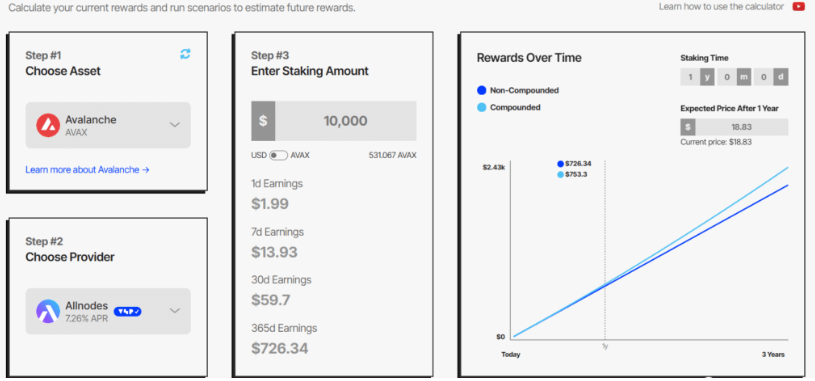This screenshot has width=815, height=381.
Task: Click the refresh icon in Step #1
Action: (185, 54)
